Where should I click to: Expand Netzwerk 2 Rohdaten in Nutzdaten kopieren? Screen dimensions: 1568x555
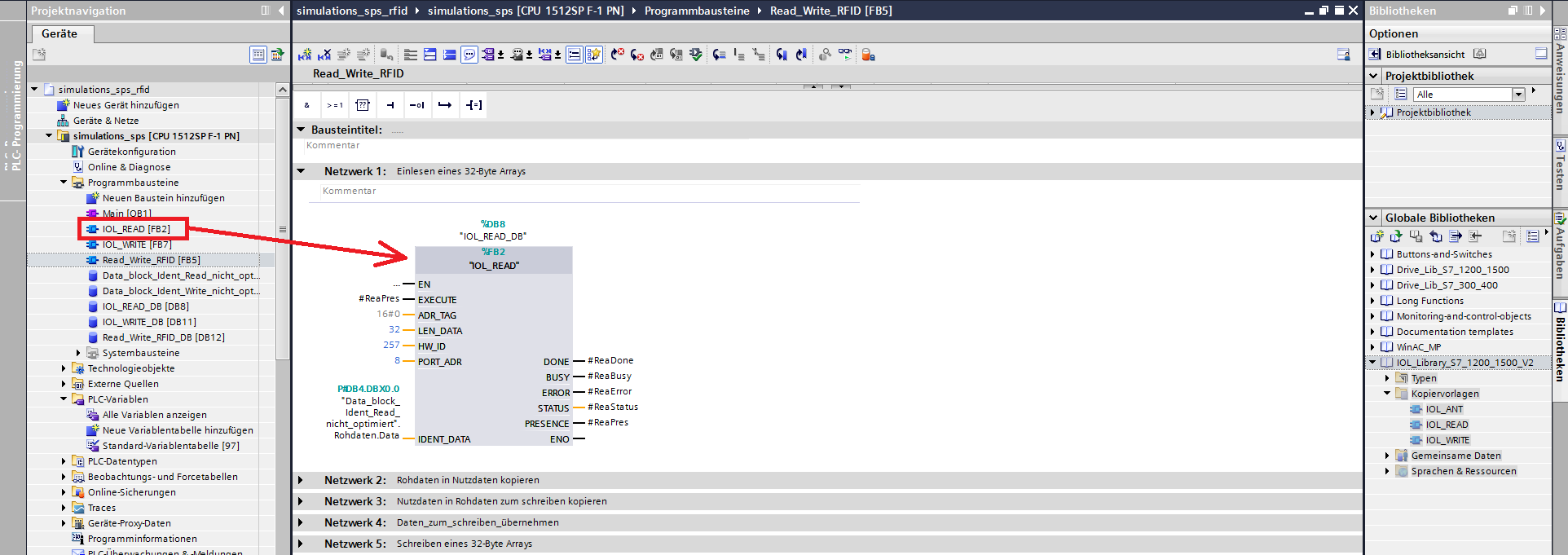coord(301,480)
